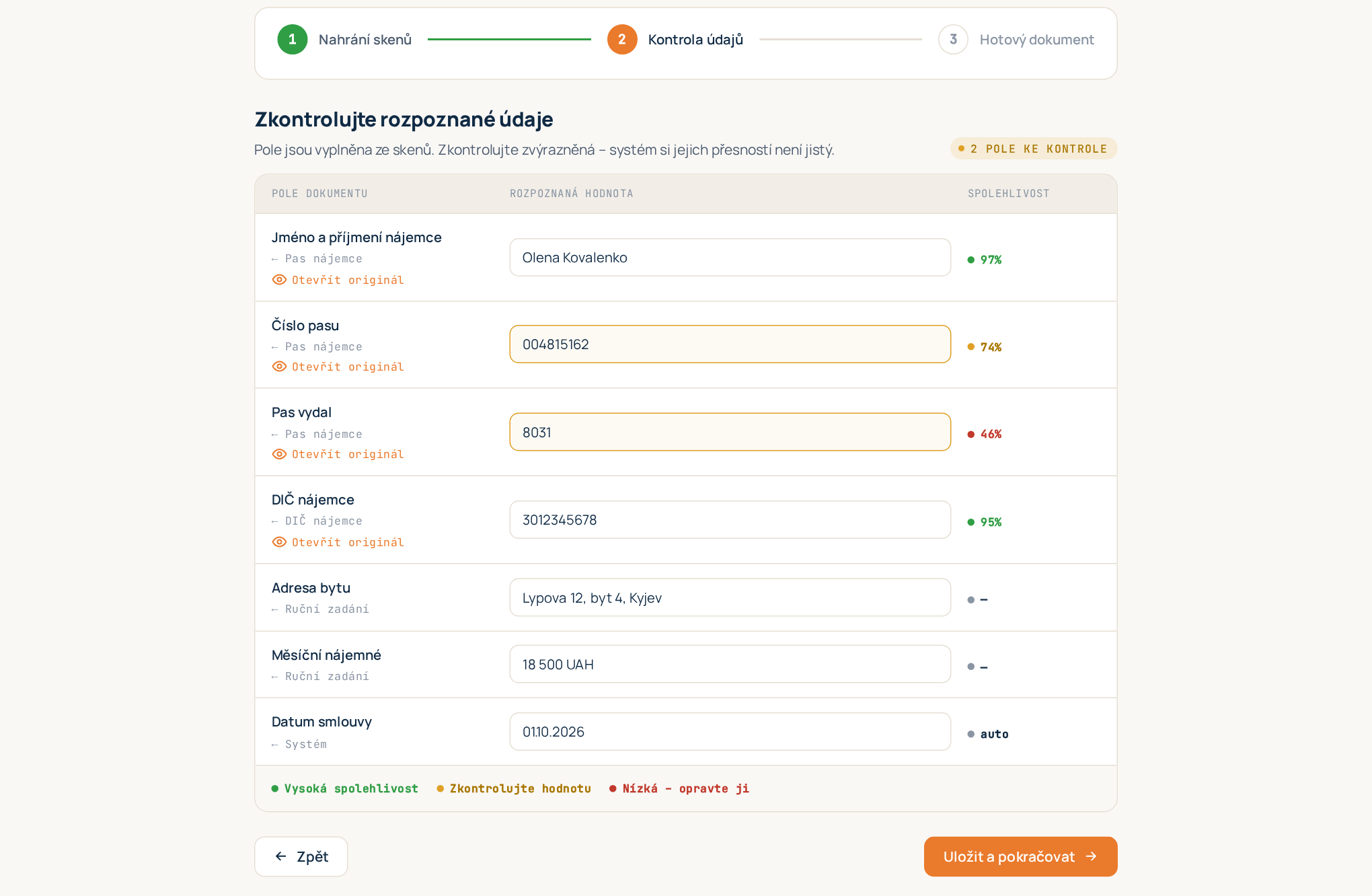Click the eye icon under Pas vydal

[279, 454]
